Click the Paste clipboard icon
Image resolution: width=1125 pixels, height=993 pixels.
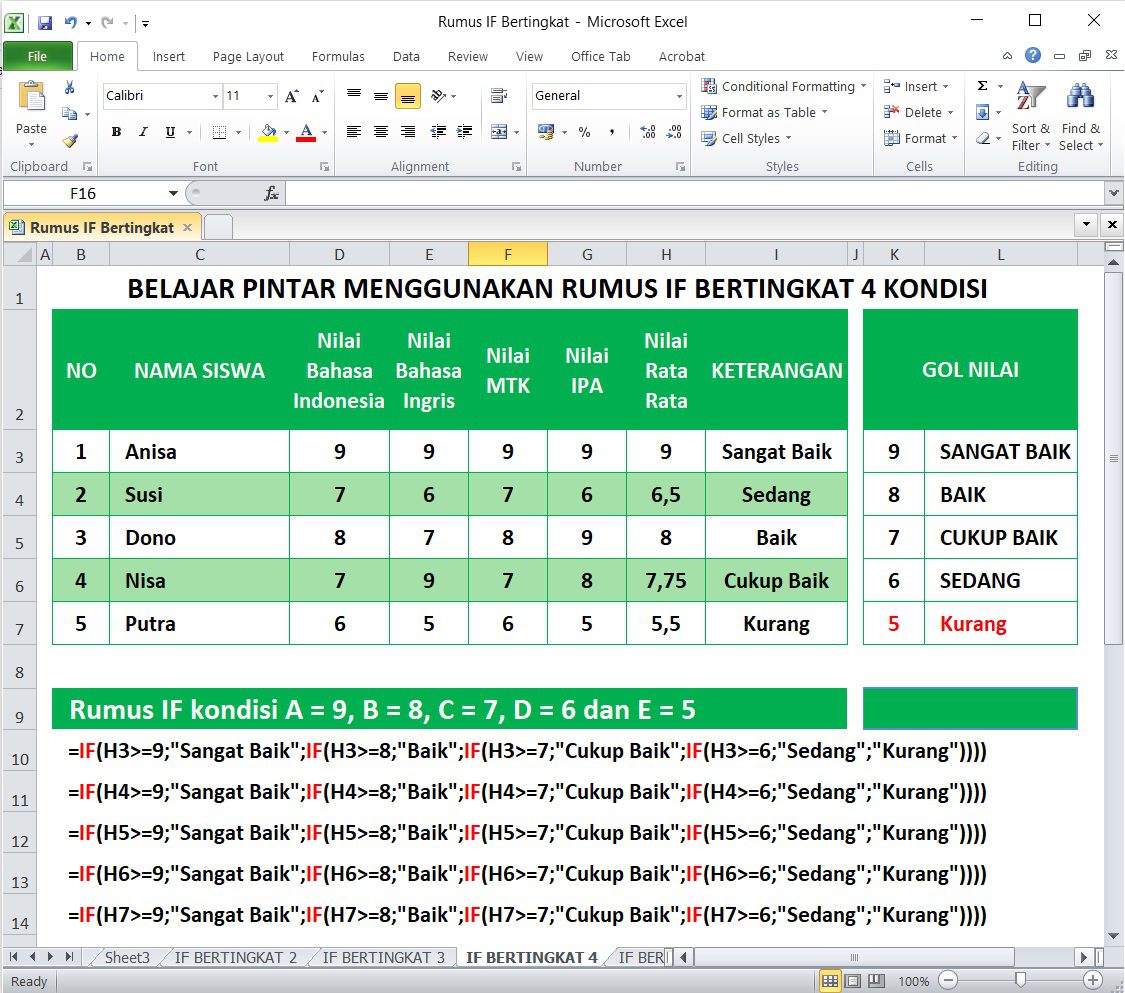[x=32, y=97]
